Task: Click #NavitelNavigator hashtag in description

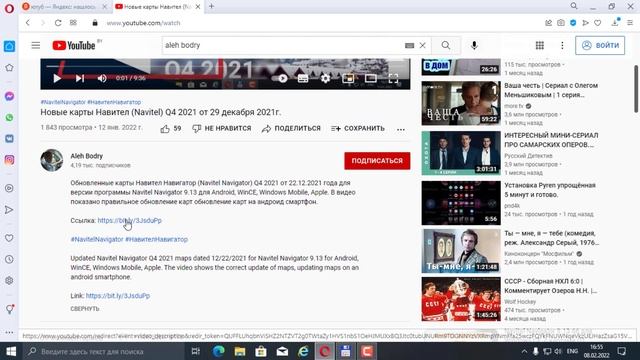Action: tap(97, 239)
